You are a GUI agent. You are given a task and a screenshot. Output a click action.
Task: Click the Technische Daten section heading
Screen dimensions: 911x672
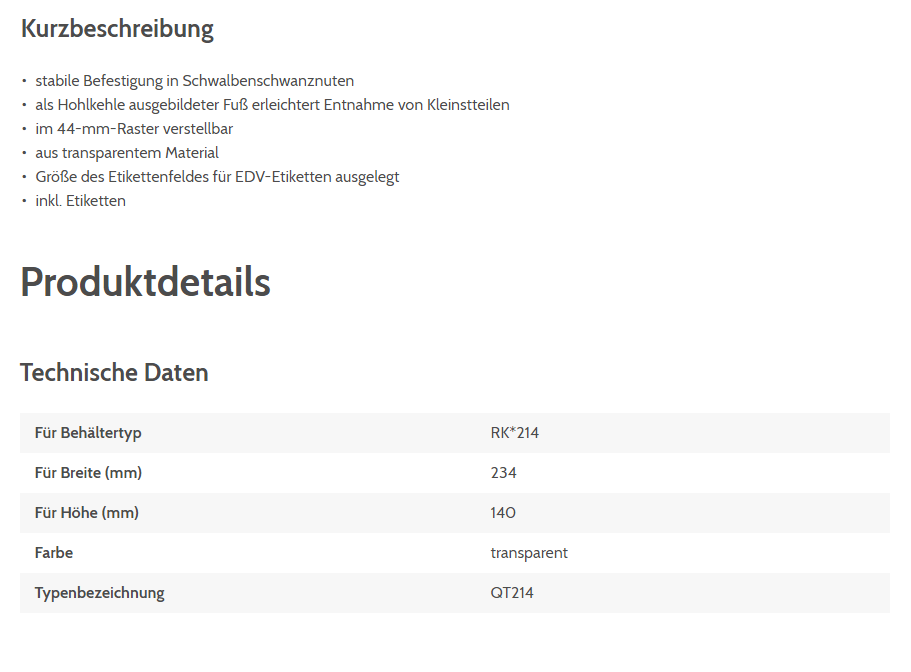click(x=114, y=373)
